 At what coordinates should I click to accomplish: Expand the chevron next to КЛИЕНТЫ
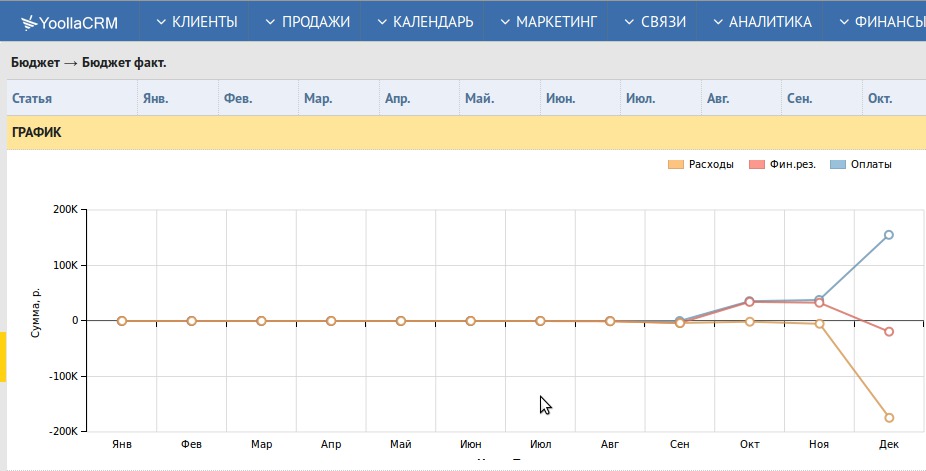point(161,22)
